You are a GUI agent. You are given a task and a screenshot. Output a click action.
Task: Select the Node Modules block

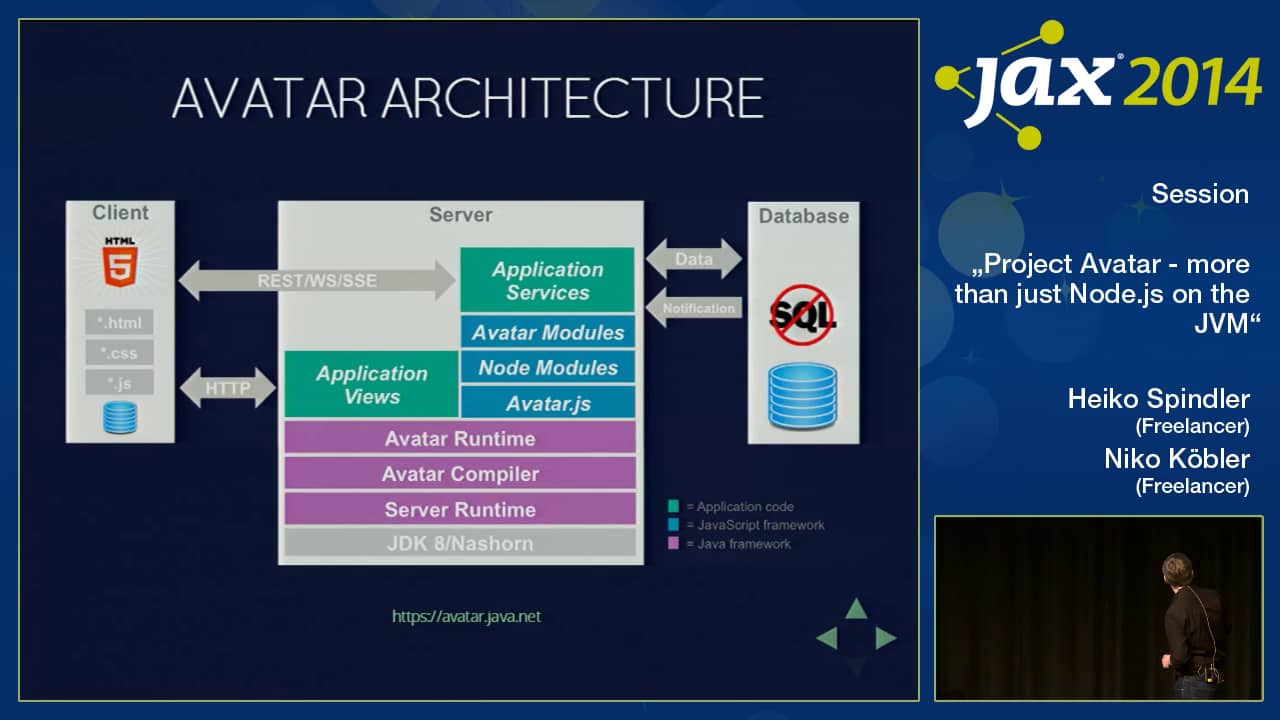pos(548,367)
